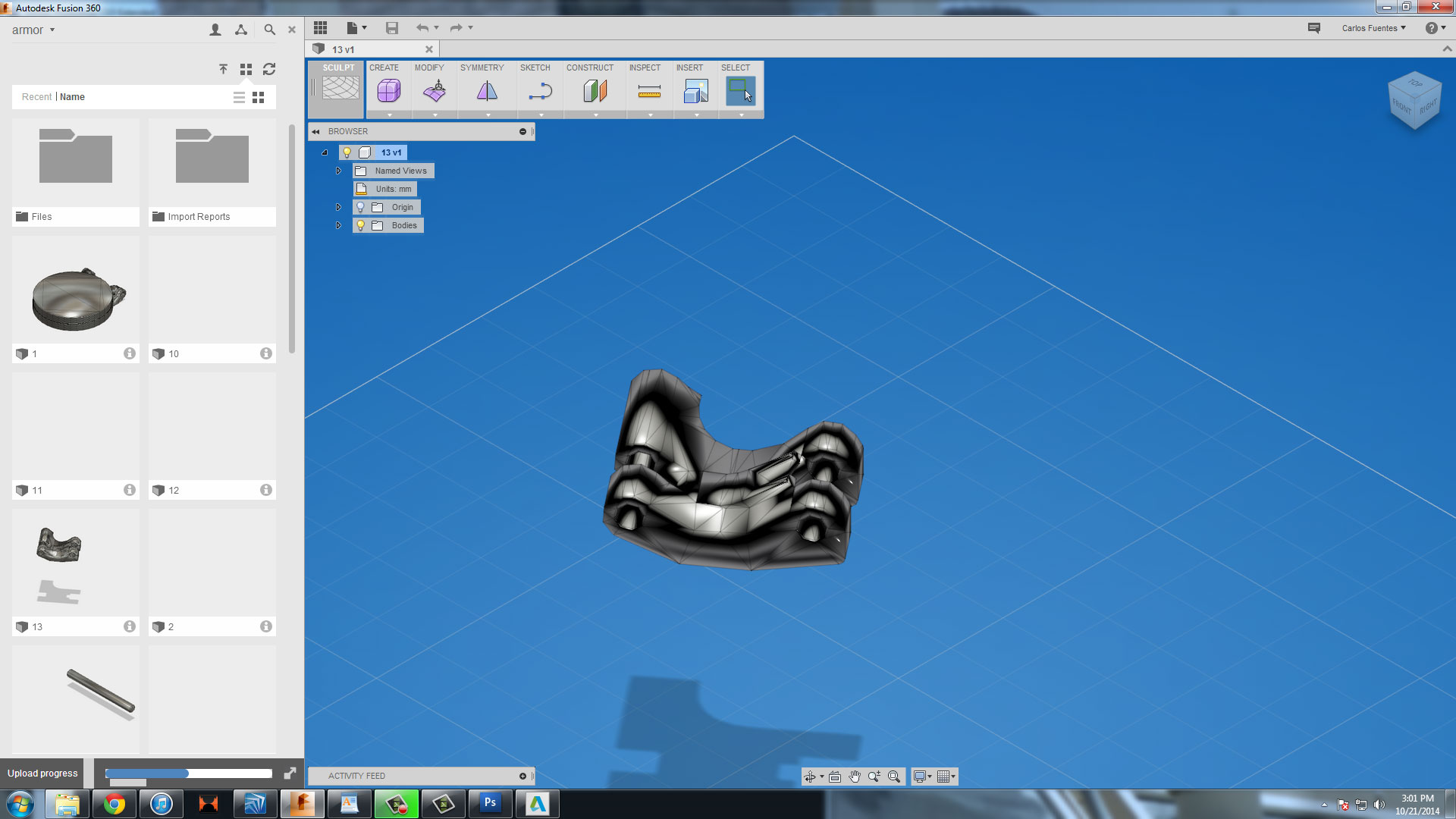Expand the Activity Feed panel toggle
The image size is (1456, 819).
pyautogui.click(x=522, y=776)
